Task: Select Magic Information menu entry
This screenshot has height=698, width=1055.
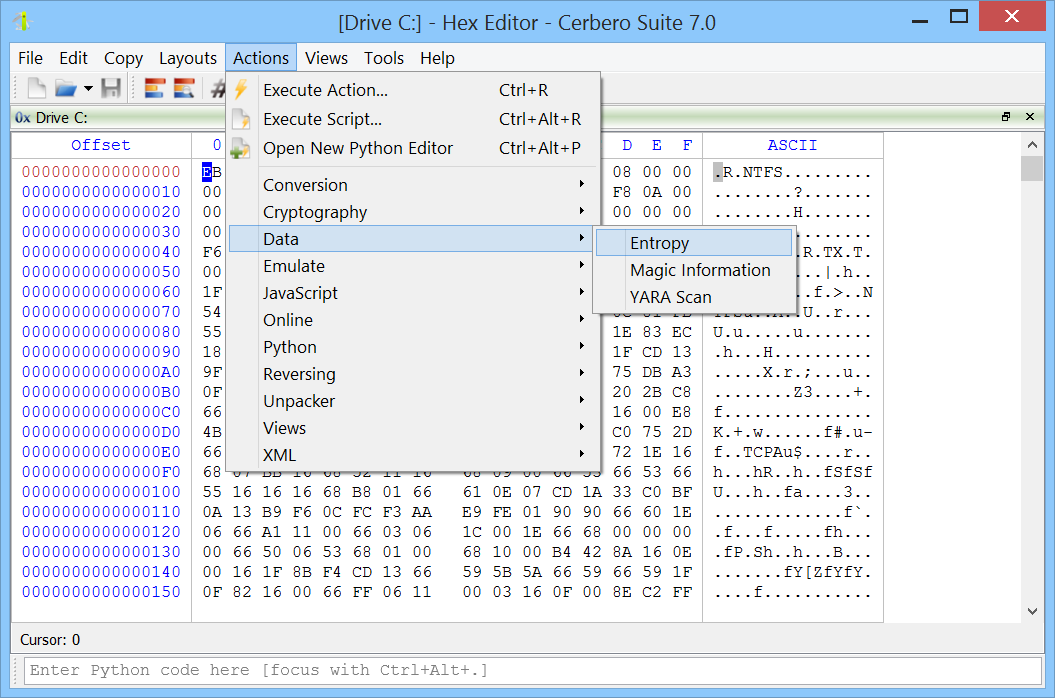Action: pos(700,270)
